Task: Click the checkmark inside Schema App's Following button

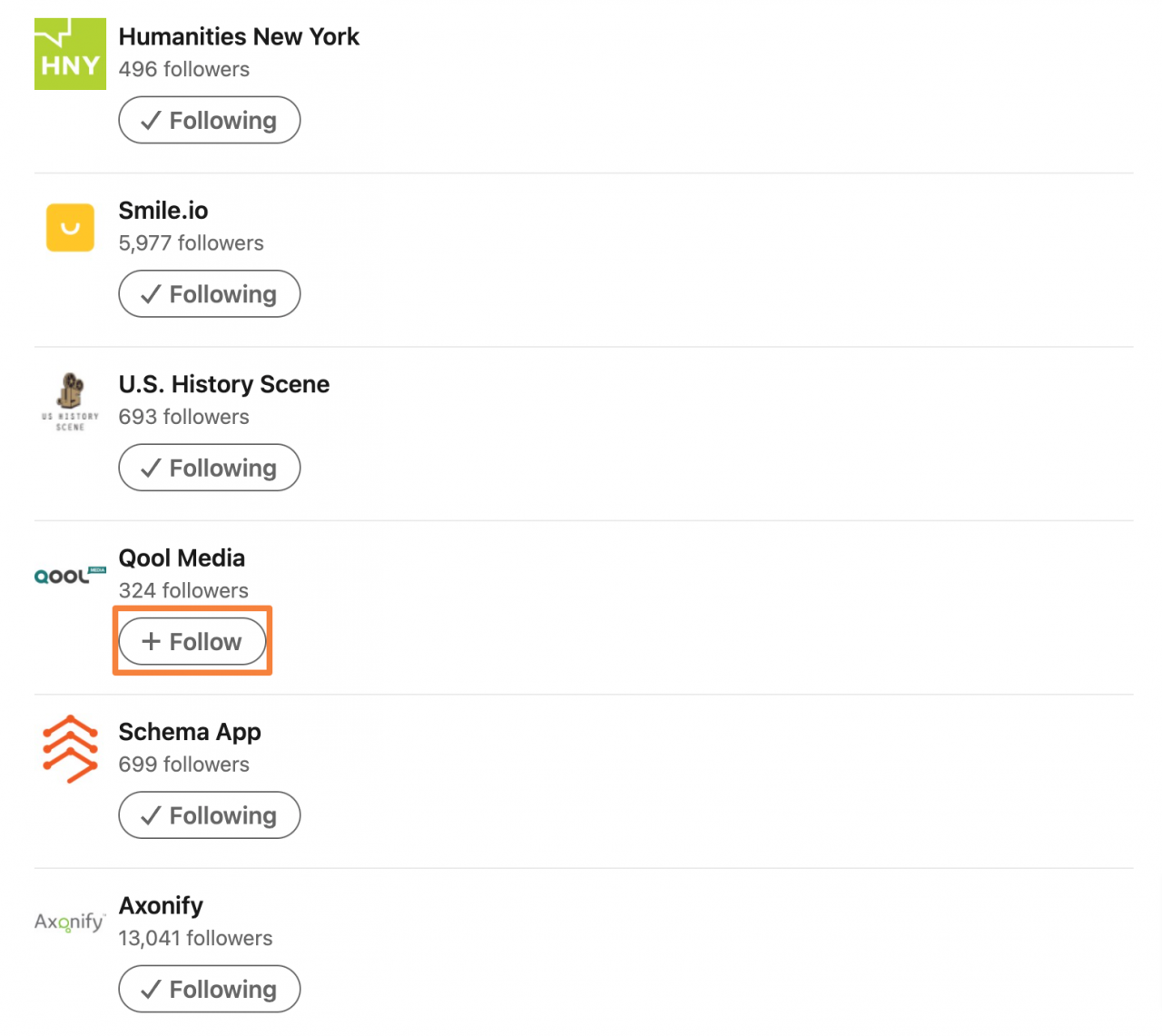Action: pos(151,815)
